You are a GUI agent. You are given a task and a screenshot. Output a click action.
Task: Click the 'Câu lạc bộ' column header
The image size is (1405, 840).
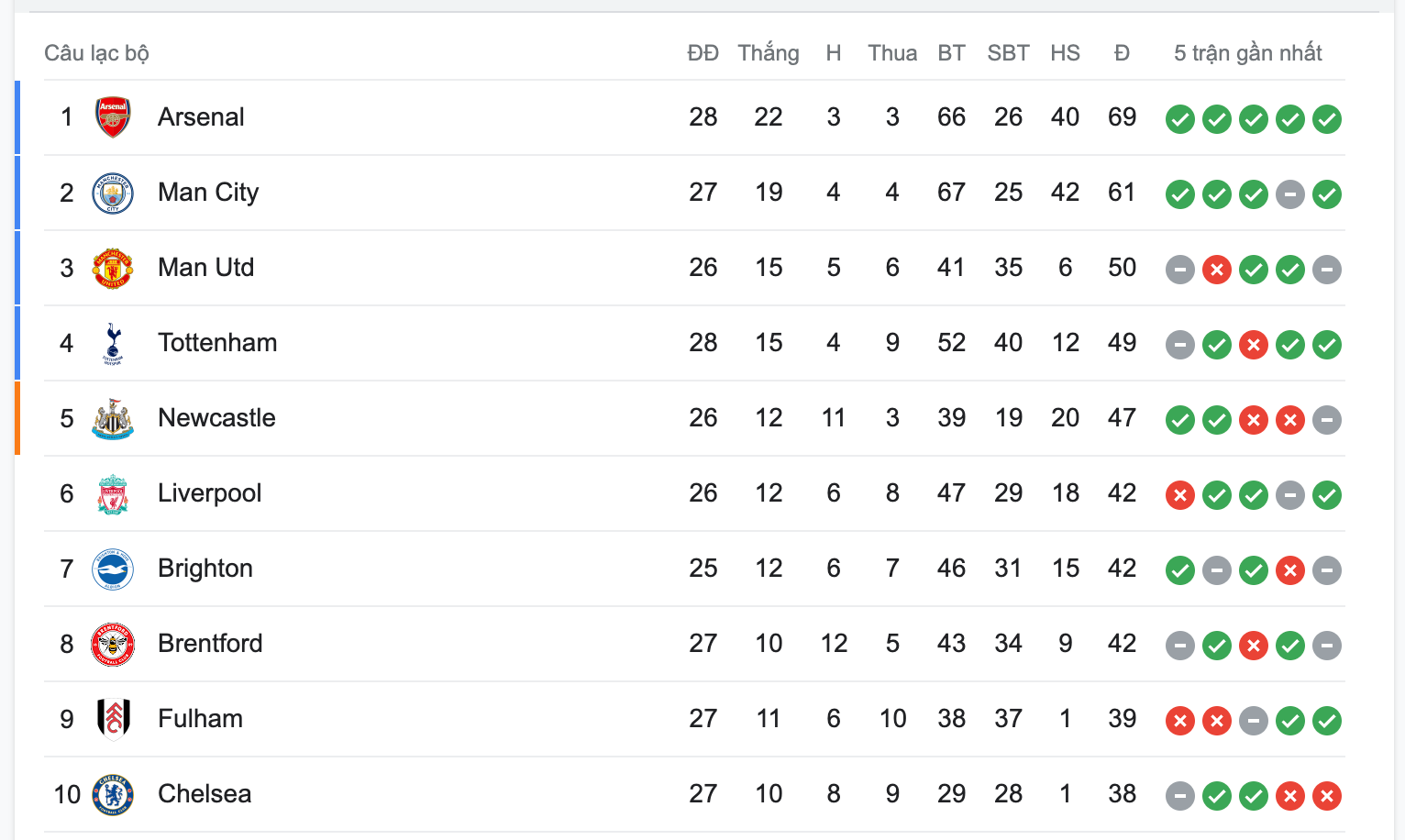pyautogui.click(x=96, y=53)
